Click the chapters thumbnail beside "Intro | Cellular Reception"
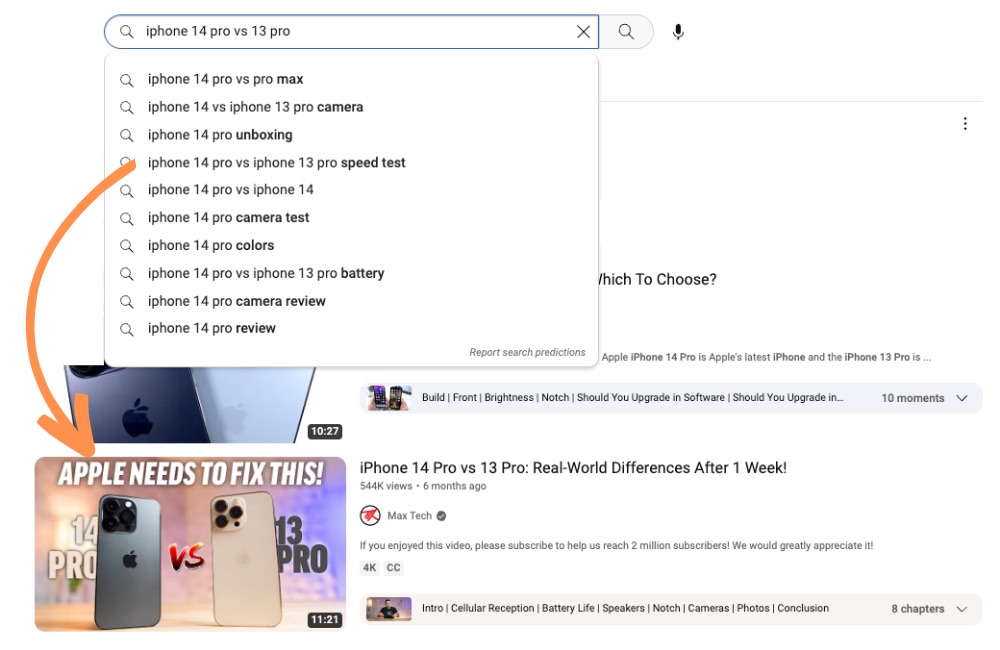 click(x=388, y=609)
